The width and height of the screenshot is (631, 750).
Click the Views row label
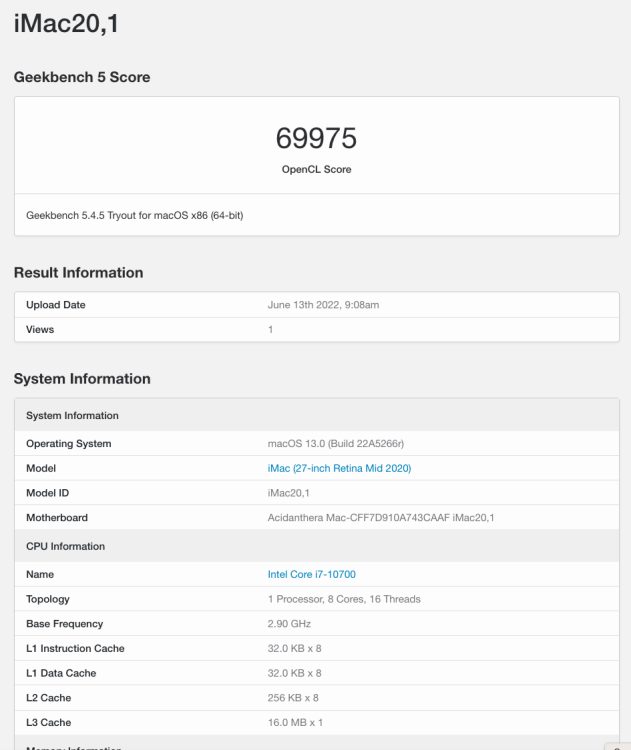tap(40, 330)
